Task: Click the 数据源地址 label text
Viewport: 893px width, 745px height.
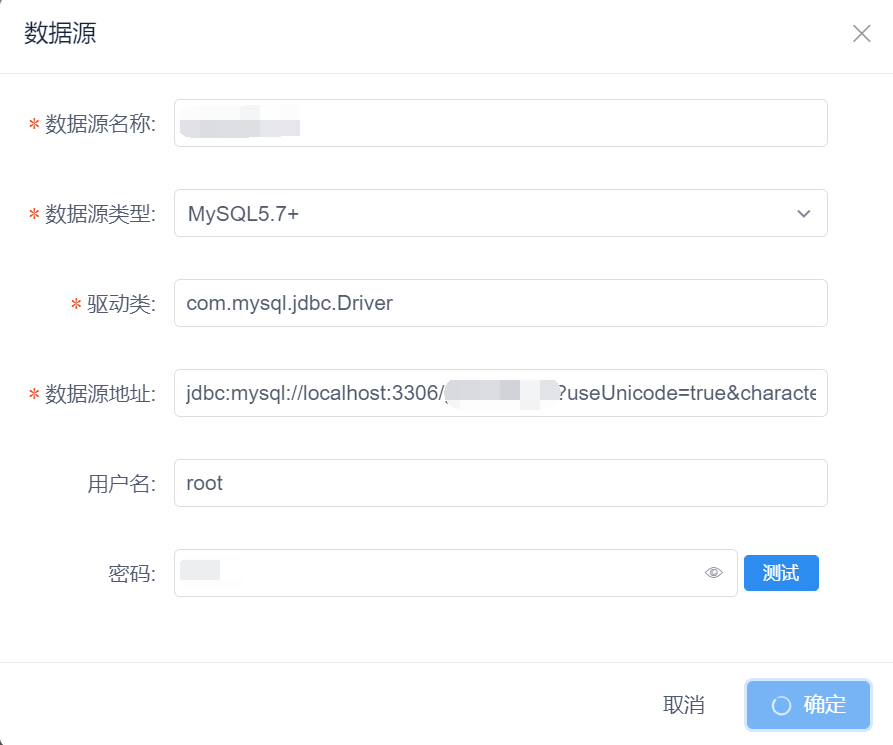Action: (100, 394)
